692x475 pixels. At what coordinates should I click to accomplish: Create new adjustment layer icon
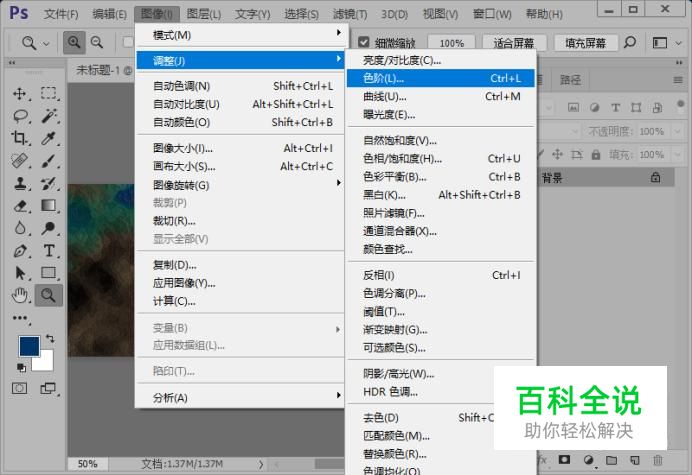588,460
